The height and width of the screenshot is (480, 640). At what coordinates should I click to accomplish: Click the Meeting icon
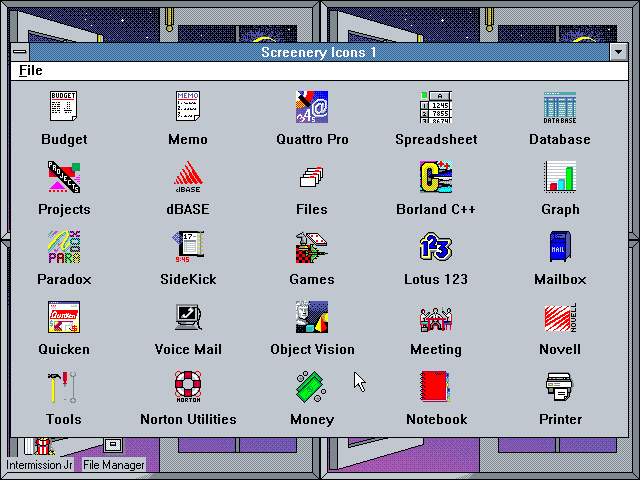(436, 319)
